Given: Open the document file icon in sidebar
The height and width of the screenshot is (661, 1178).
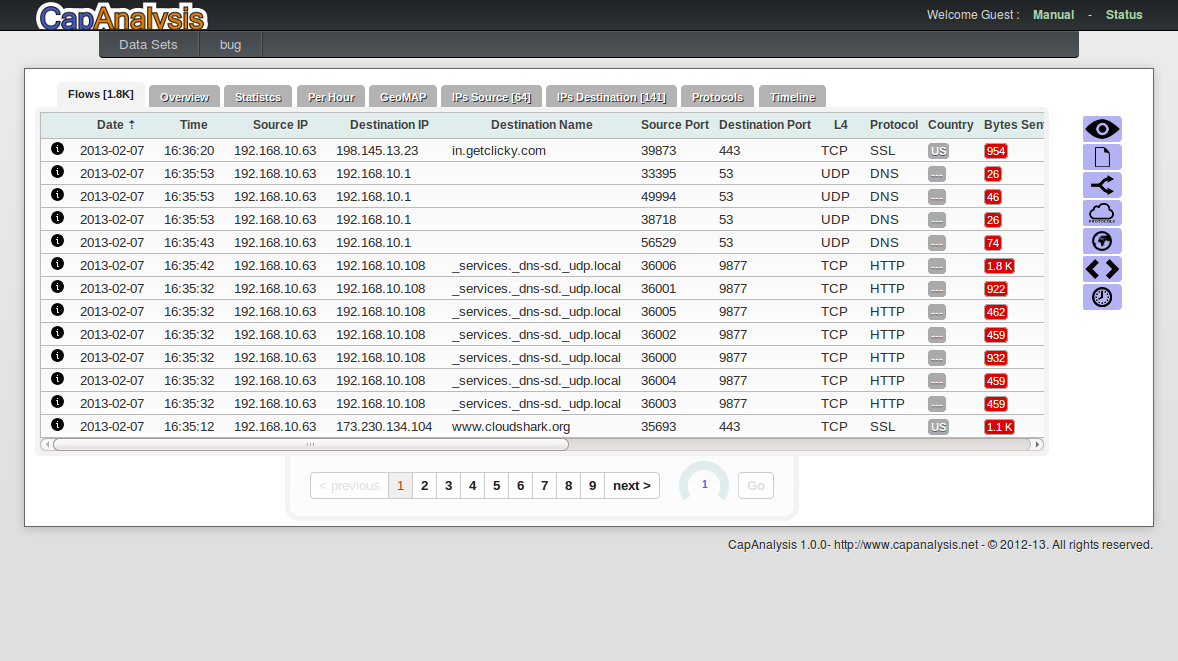Looking at the screenshot, I should pyautogui.click(x=1102, y=157).
